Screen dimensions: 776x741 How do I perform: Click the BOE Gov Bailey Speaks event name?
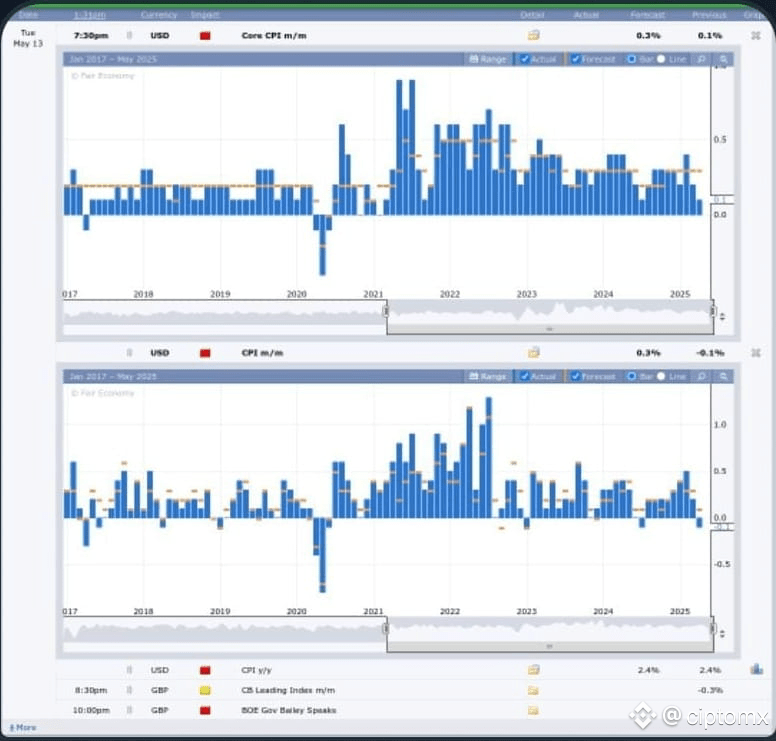pos(289,710)
